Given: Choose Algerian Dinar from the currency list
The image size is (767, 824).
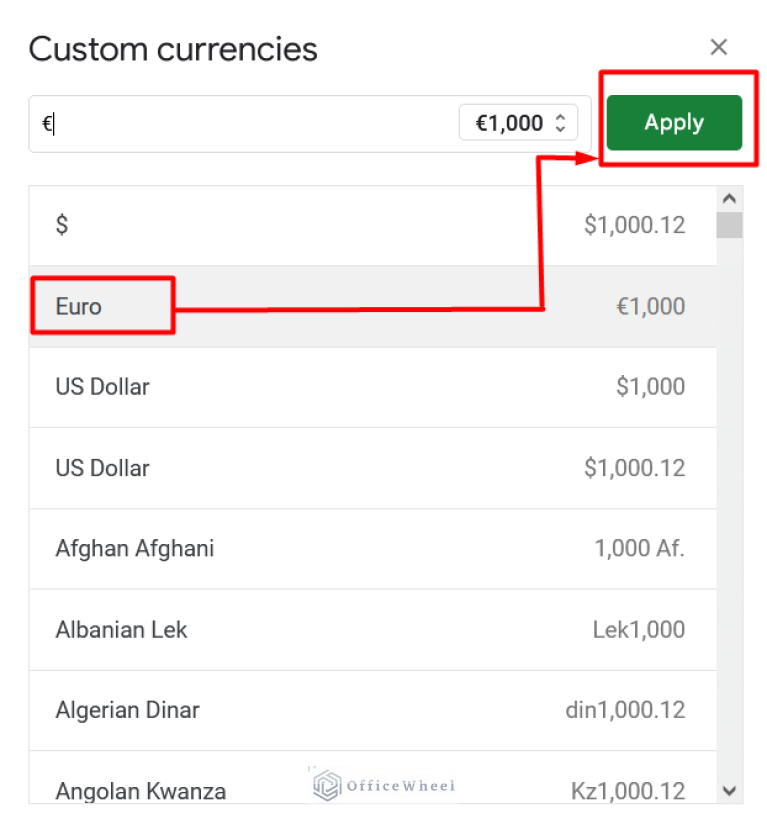Looking at the screenshot, I should 300,710.
